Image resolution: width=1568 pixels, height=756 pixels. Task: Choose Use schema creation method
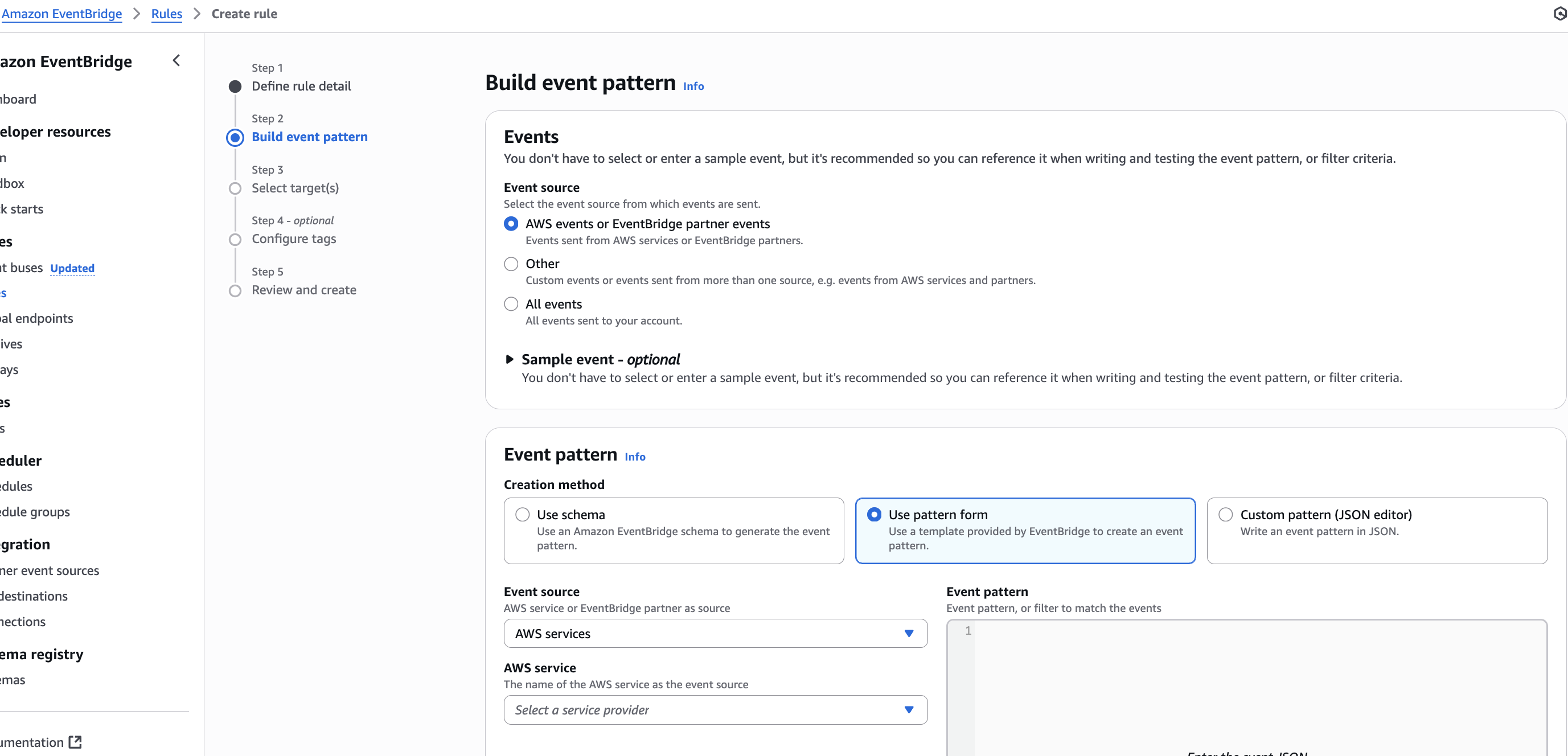pos(674,530)
